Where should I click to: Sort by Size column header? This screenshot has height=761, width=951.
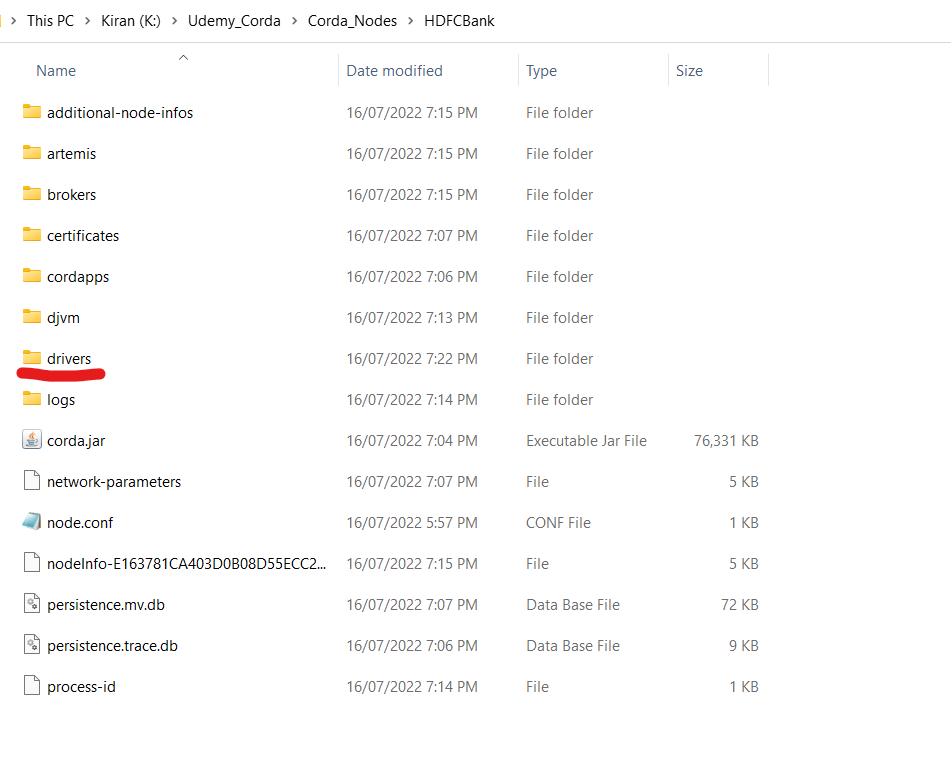tap(689, 71)
